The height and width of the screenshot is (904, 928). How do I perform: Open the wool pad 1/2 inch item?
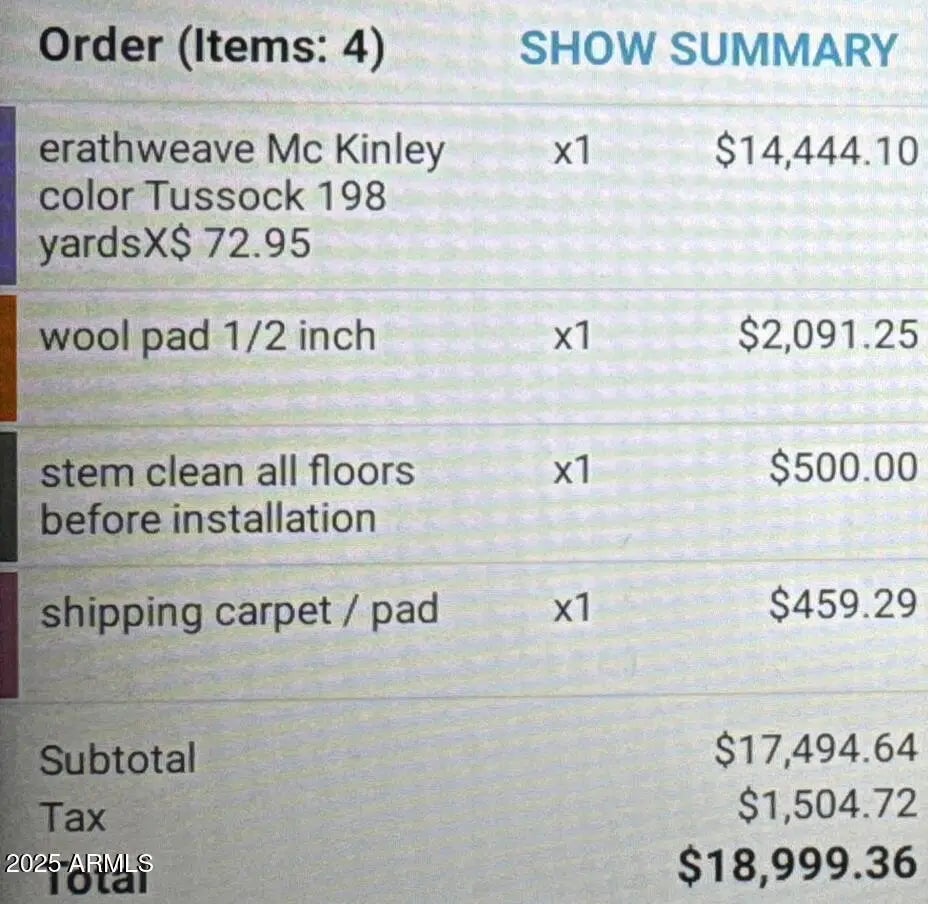pyautogui.click(x=207, y=336)
